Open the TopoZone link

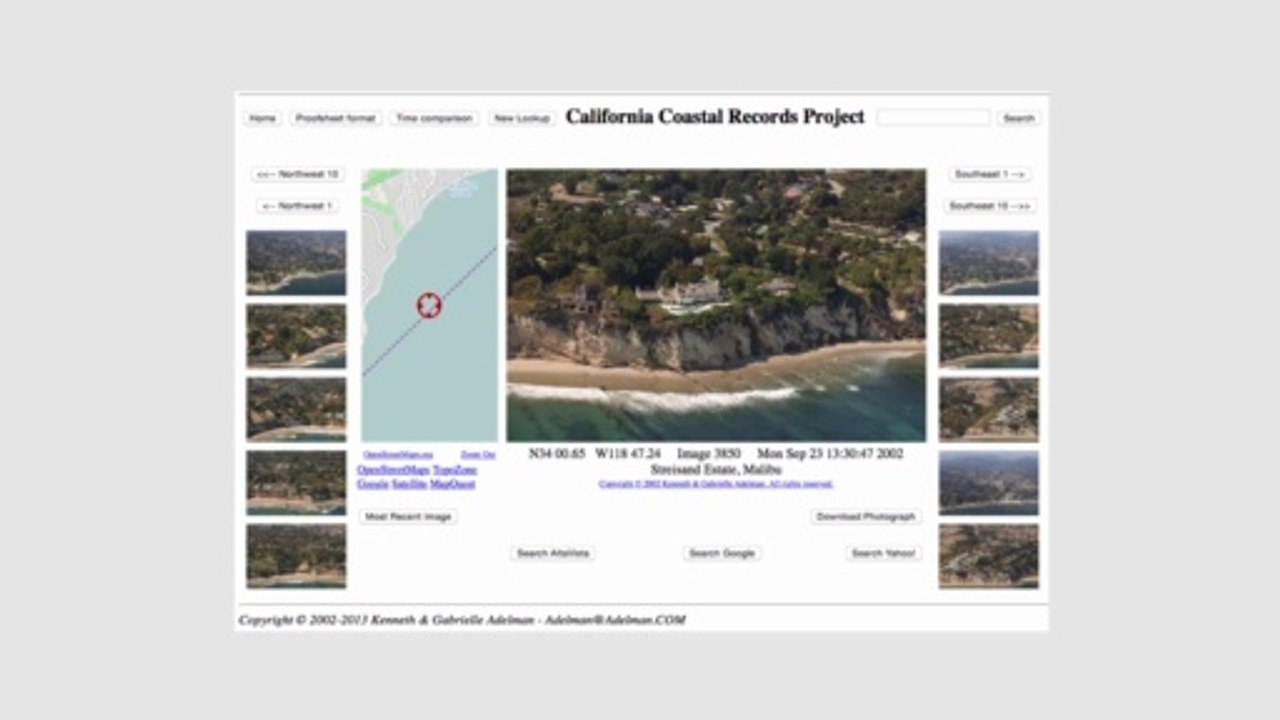455,470
